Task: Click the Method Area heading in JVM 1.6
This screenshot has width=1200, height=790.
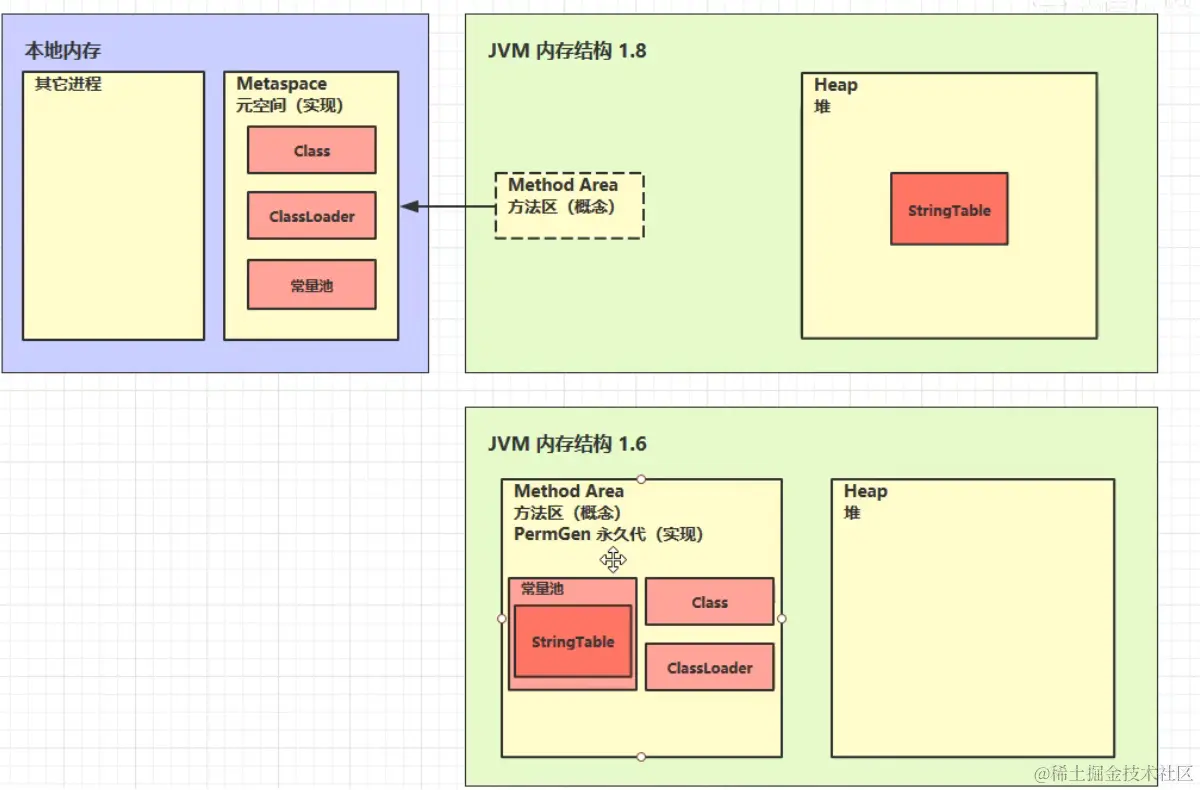Action: [x=569, y=491]
